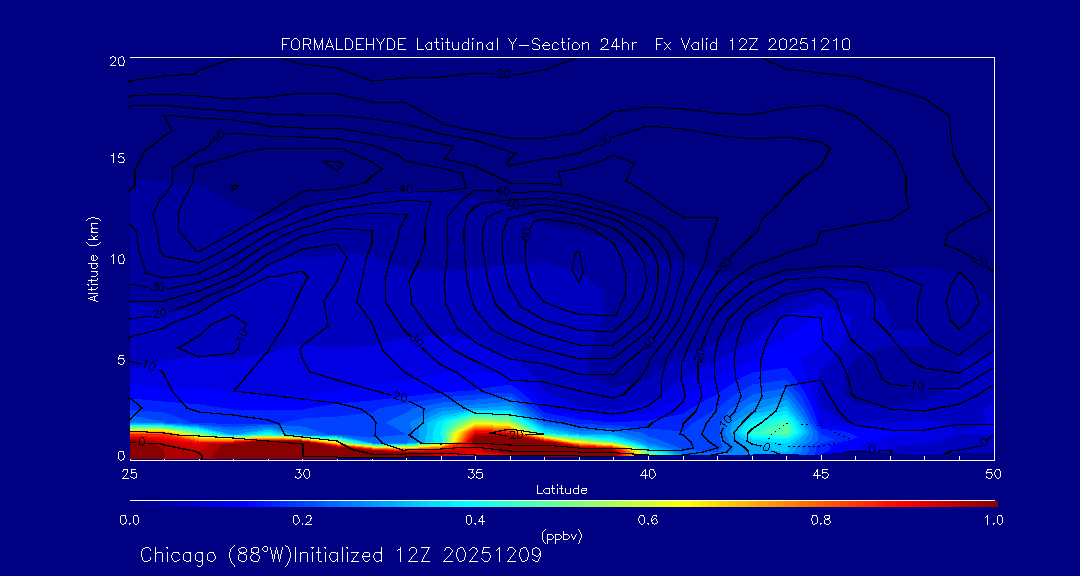
Task: Click the yellow section of the colorbar
Action: point(685,504)
